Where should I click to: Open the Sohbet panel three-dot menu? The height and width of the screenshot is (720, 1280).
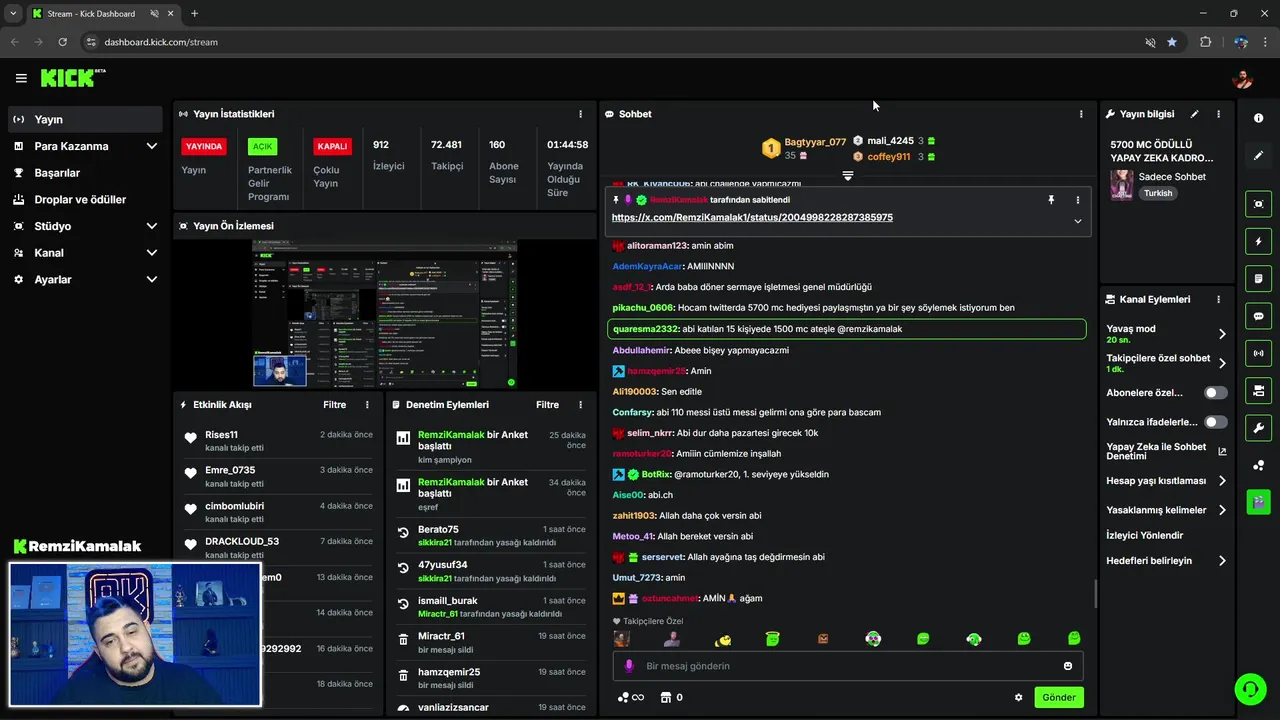1081,114
